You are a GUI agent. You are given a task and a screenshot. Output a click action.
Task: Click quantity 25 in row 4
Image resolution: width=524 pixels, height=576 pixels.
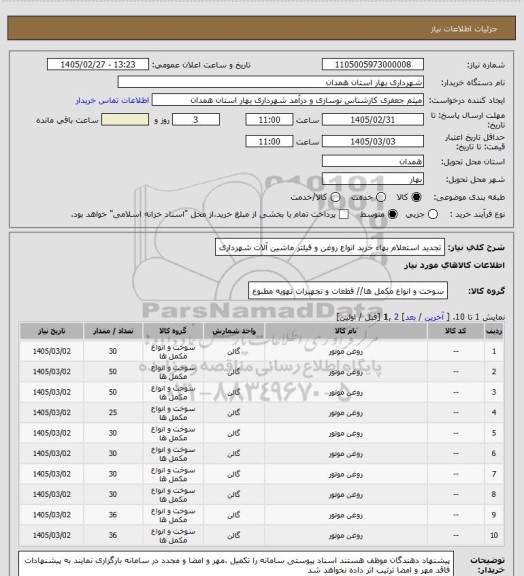[113, 413]
